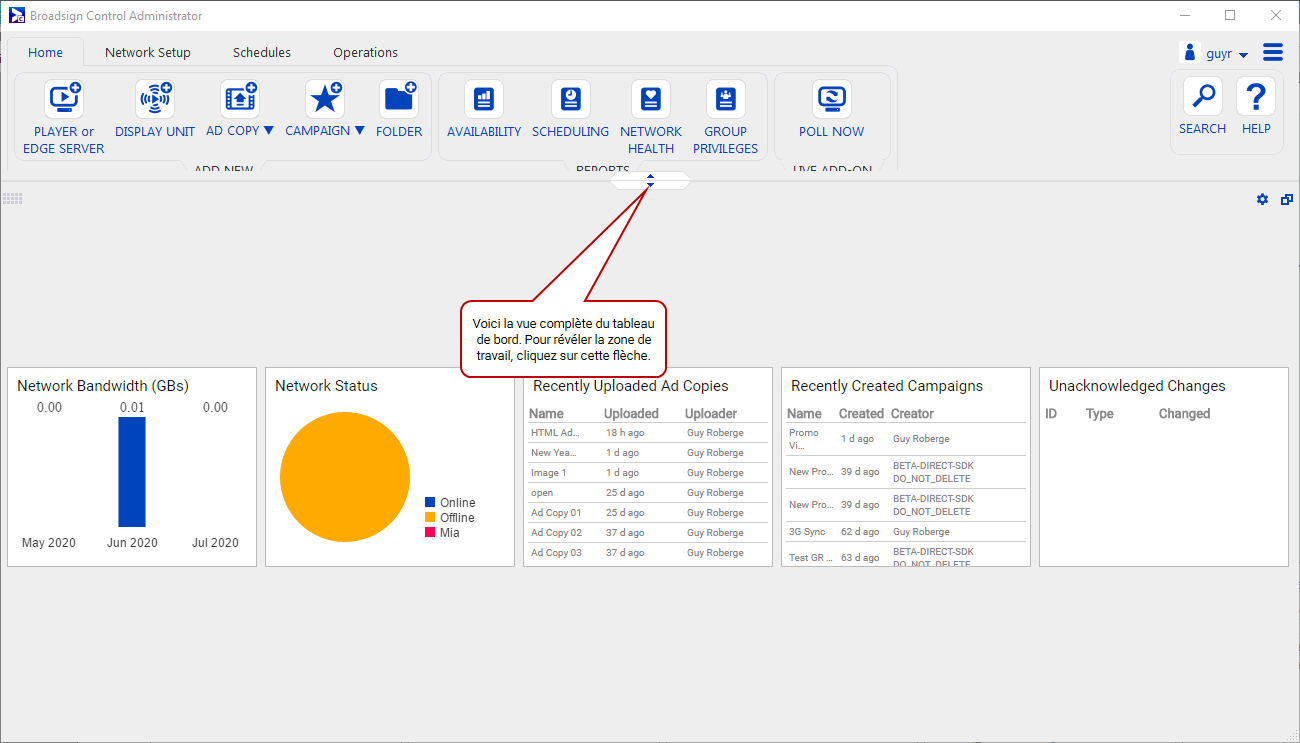Open the Search tool
The width and height of the screenshot is (1300, 743).
1202,97
